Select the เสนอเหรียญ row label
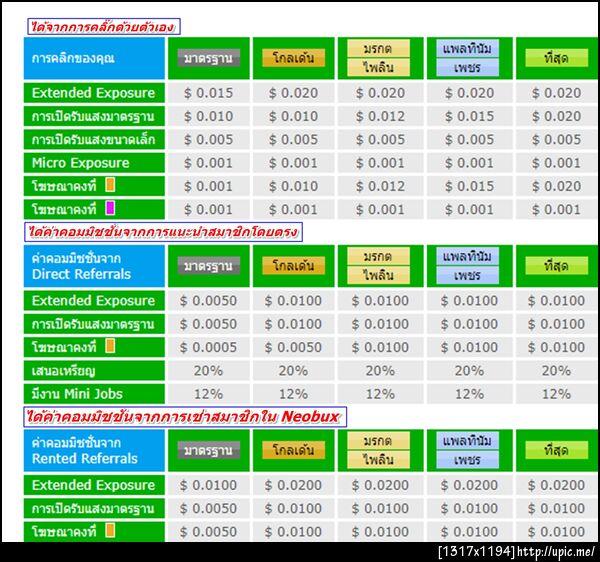Screen dimensions: 600x562 pyautogui.click(x=94, y=371)
